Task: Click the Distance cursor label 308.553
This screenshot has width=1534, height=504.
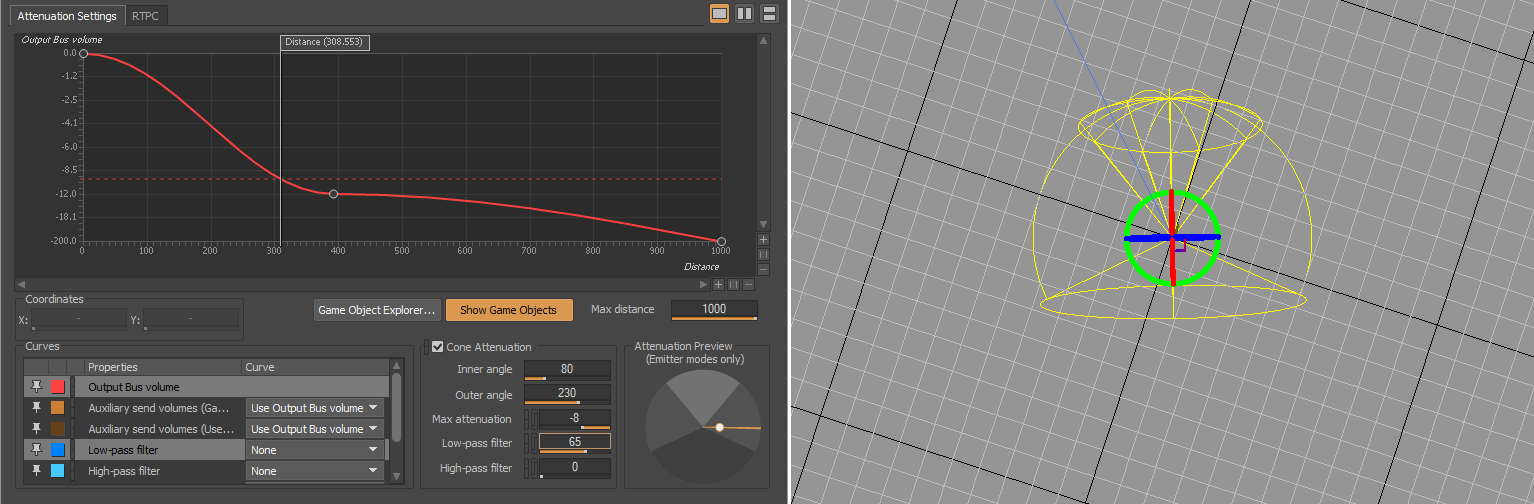Action: (x=325, y=42)
